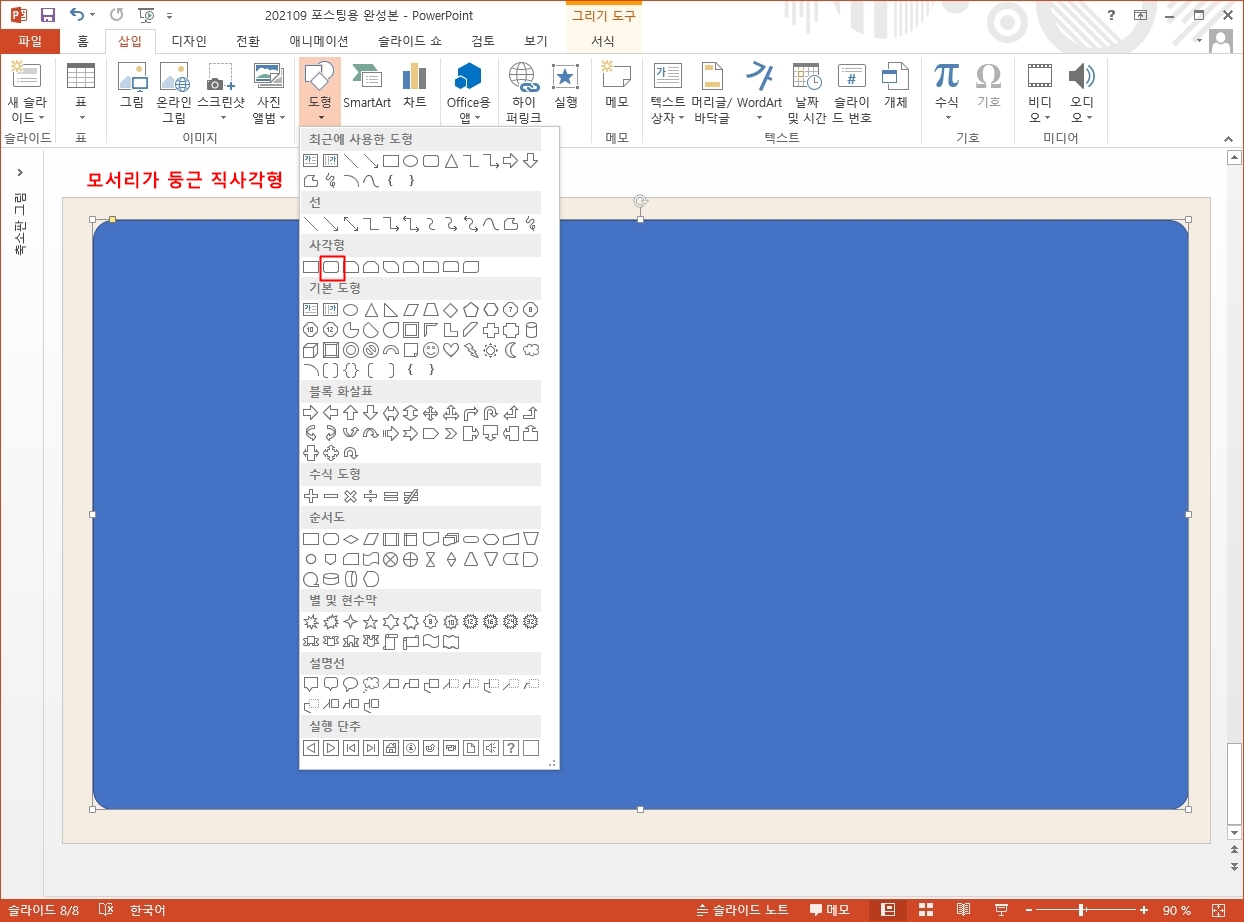
Task: Start slide show from status bar
Action: (1001, 910)
